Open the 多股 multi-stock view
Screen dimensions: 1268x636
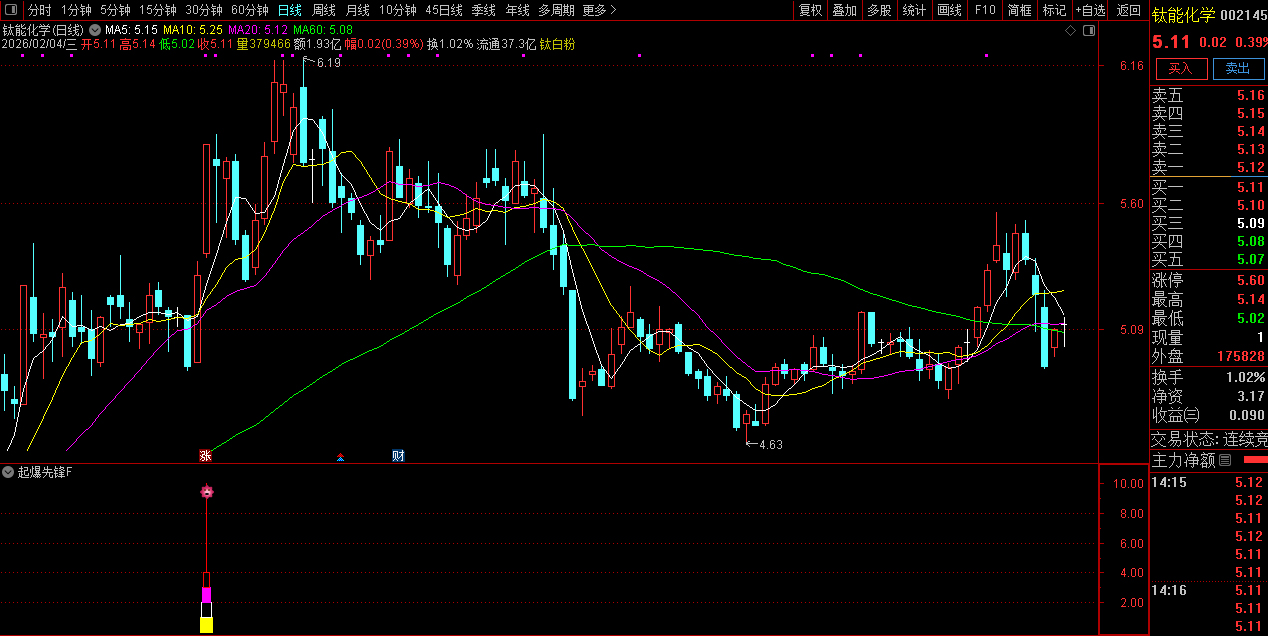[879, 10]
